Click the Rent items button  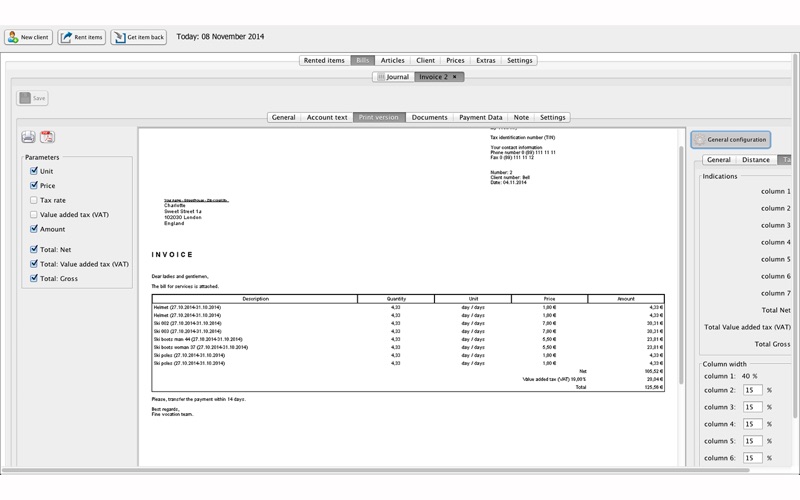pyautogui.click(x=82, y=37)
